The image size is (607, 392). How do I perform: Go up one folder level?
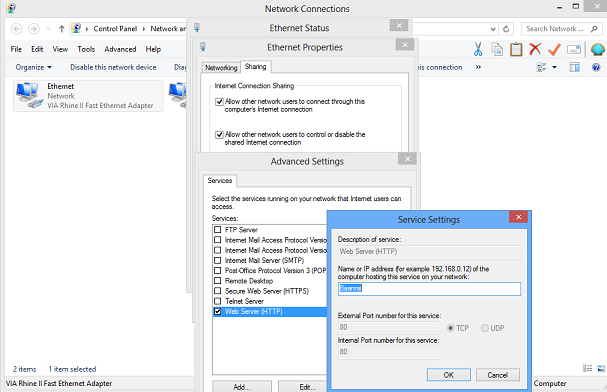coord(61,29)
